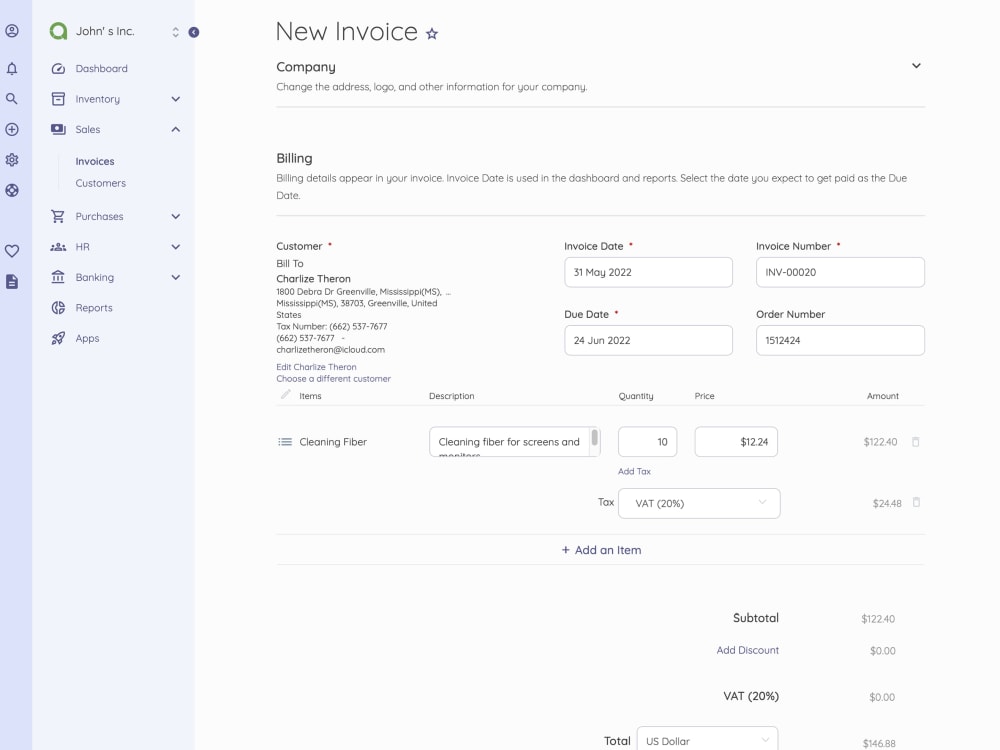The height and width of the screenshot is (750, 1000).
Task: Click the Inventory box icon
Action: point(58,99)
